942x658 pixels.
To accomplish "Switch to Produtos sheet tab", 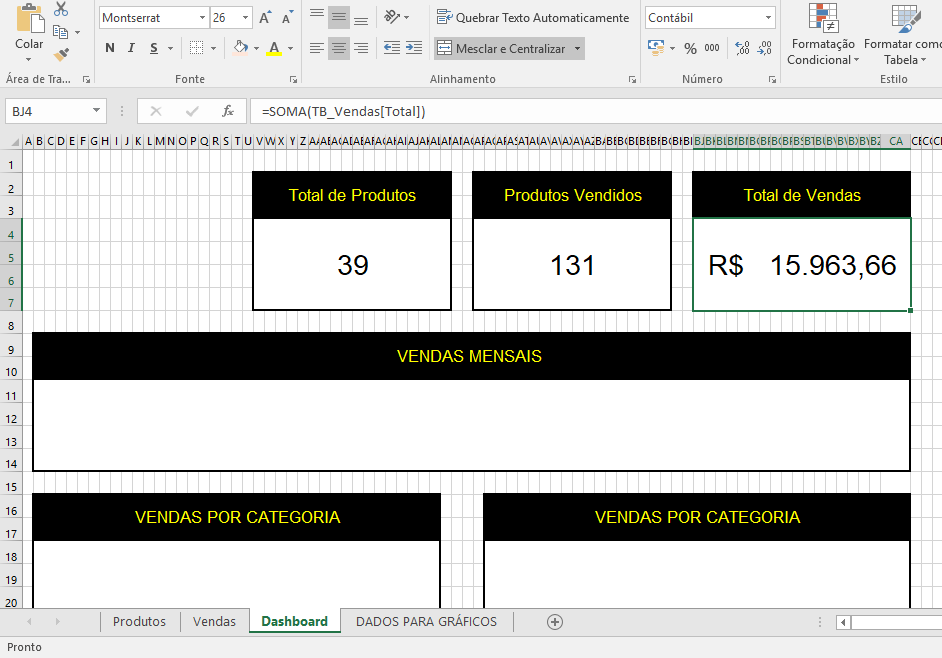I will 139,621.
